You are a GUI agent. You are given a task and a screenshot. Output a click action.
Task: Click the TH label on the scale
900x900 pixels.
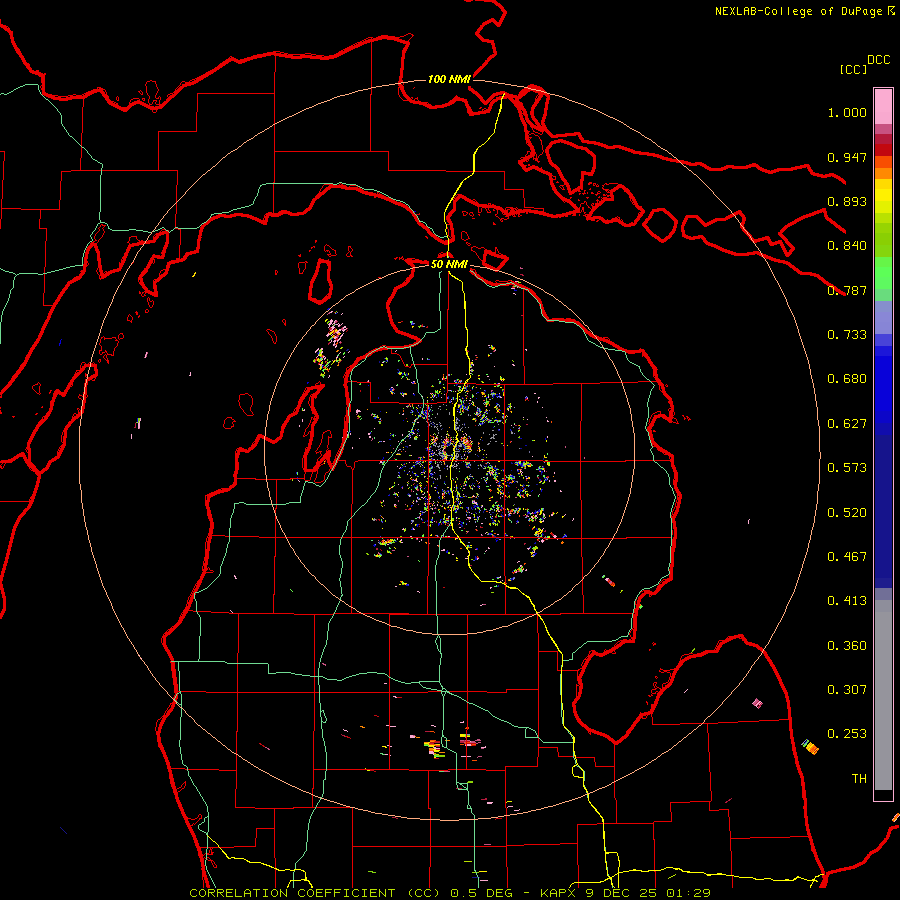[x=859, y=779]
